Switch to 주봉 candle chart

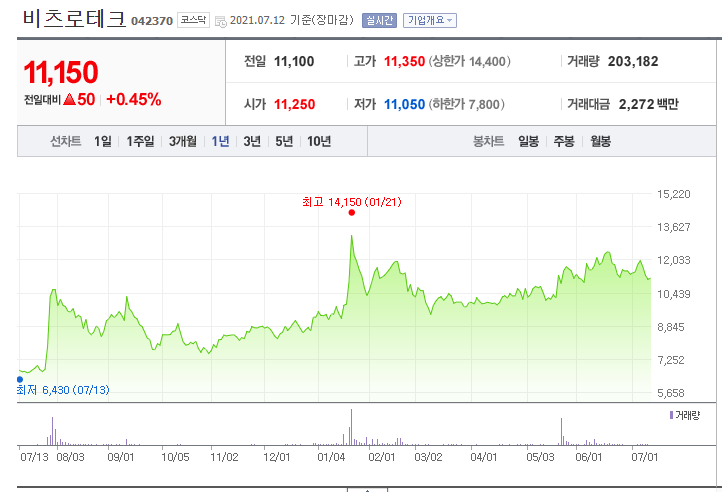(x=564, y=141)
